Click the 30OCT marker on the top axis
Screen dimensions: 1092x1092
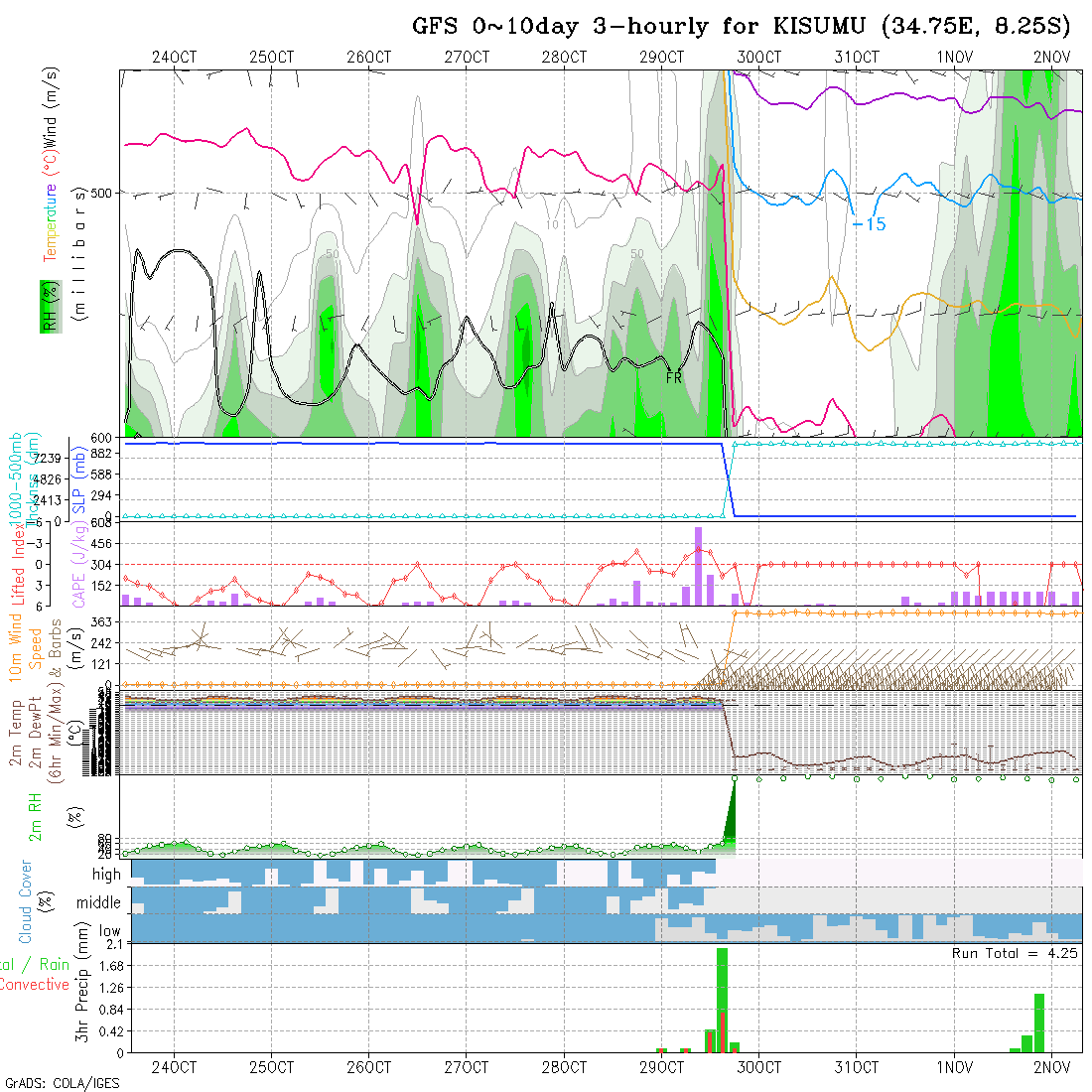[x=759, y=57]
